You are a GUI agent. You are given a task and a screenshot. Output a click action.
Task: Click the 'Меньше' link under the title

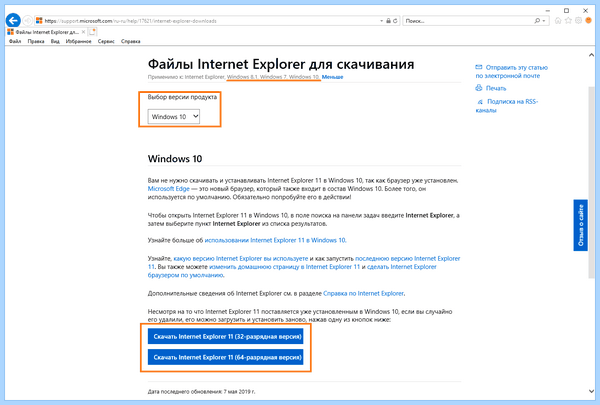(x=333, y=77)
